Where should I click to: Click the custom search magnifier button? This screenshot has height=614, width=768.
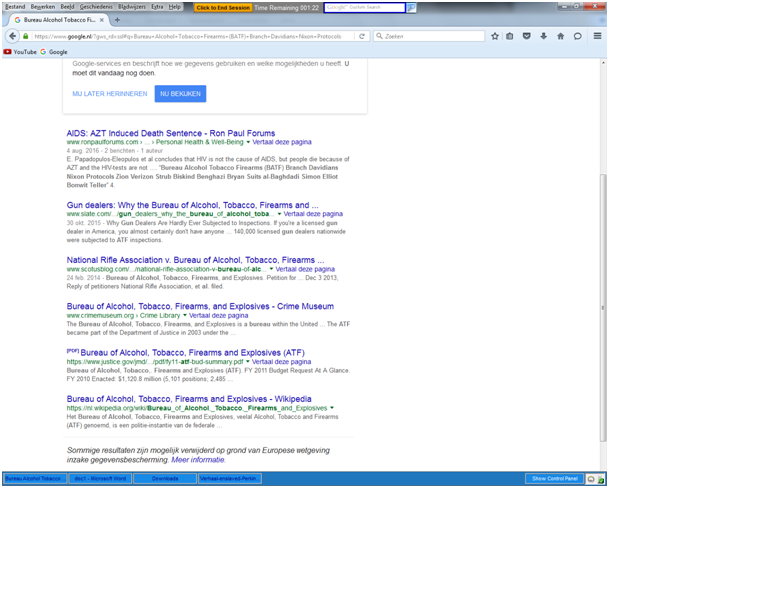(411, 7)
